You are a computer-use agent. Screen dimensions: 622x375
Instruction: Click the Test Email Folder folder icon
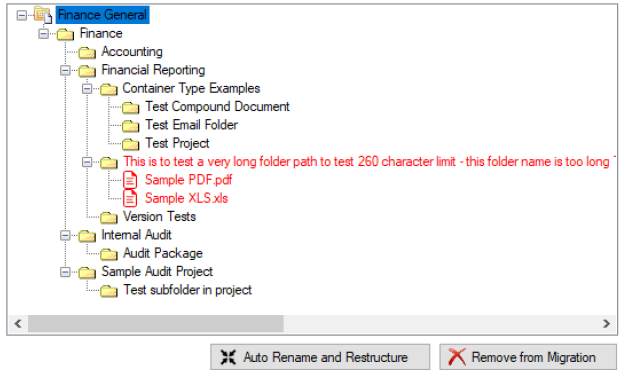[x=131, y=126]
